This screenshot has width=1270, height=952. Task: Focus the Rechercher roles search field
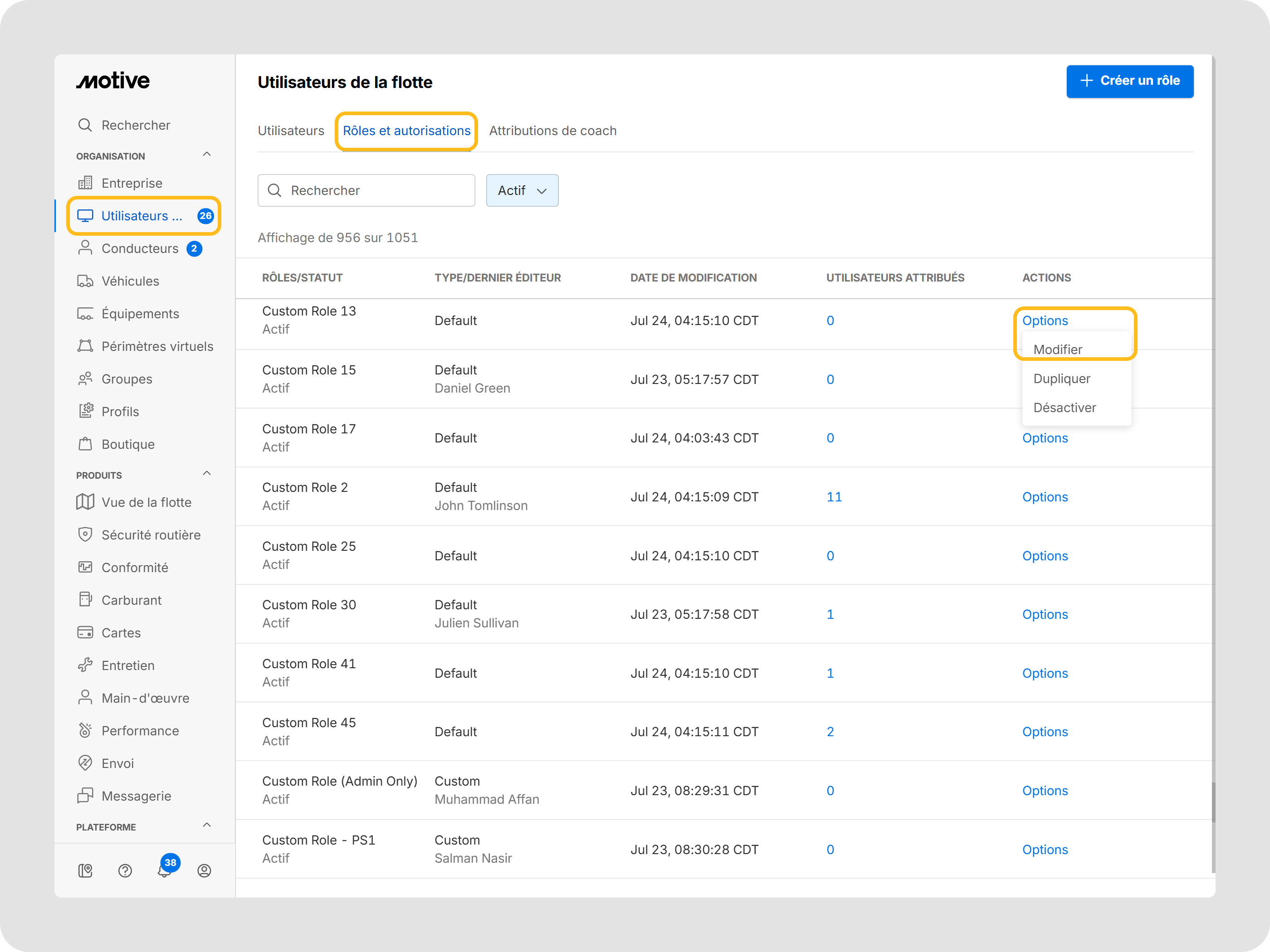366,190
